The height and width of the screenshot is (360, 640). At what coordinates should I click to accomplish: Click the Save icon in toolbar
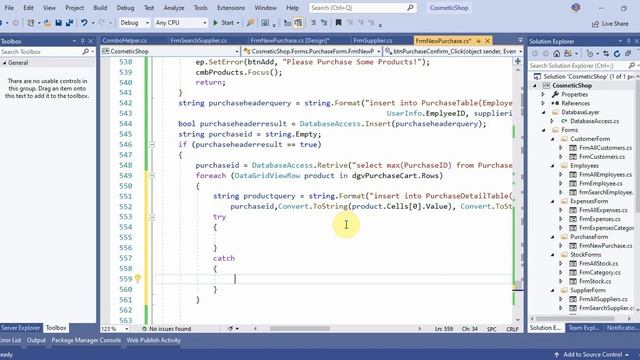[58, 23]
